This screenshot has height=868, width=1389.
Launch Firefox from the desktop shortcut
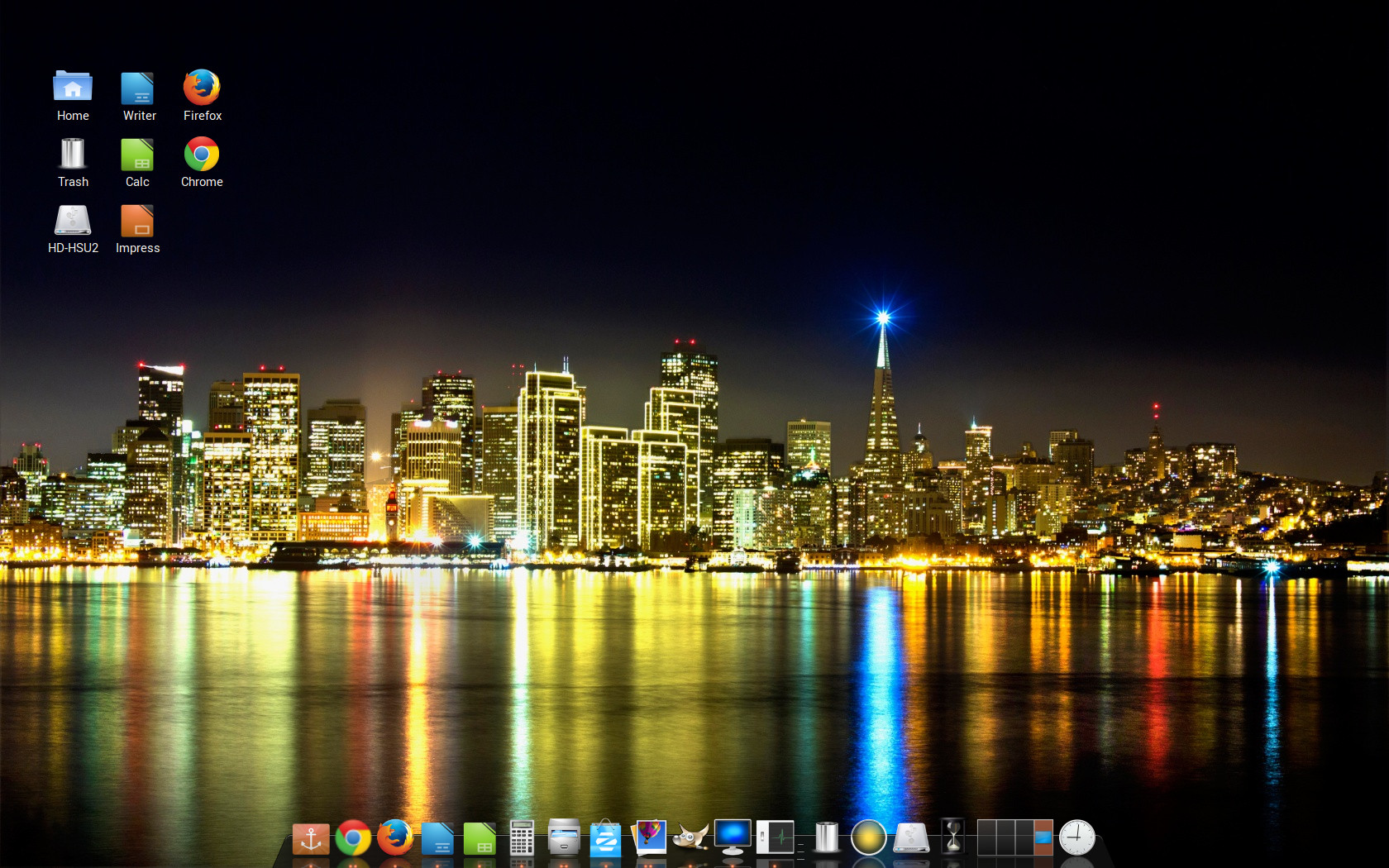tap(202, 88)
